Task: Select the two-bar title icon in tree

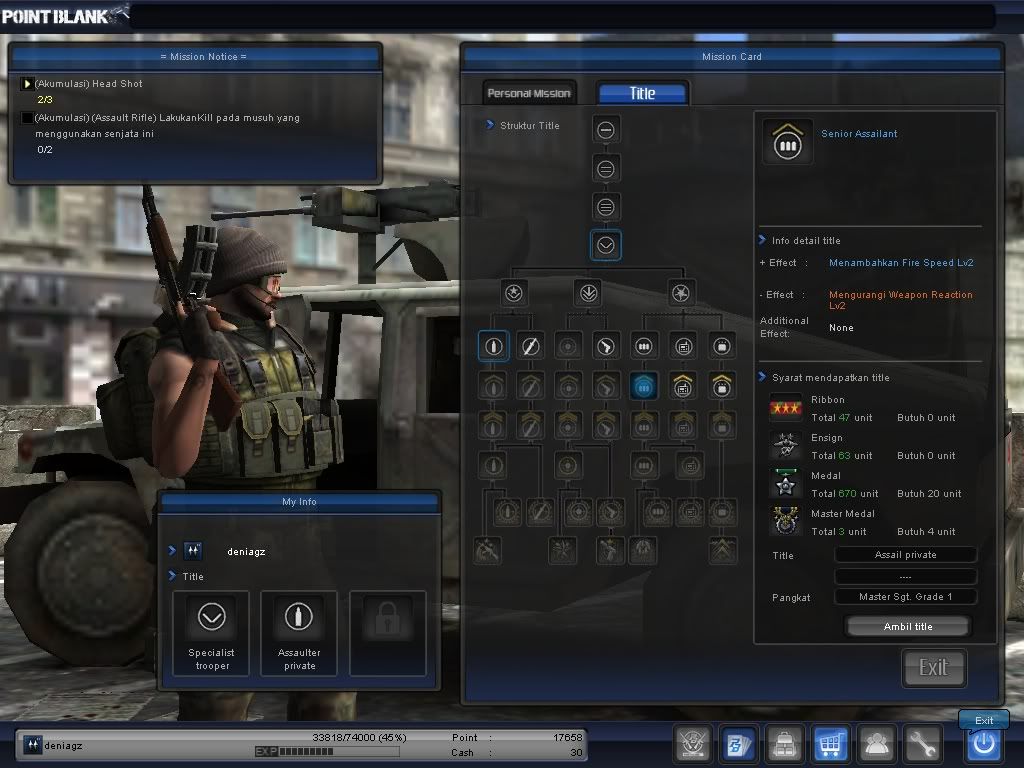Action: coord(606,169)
